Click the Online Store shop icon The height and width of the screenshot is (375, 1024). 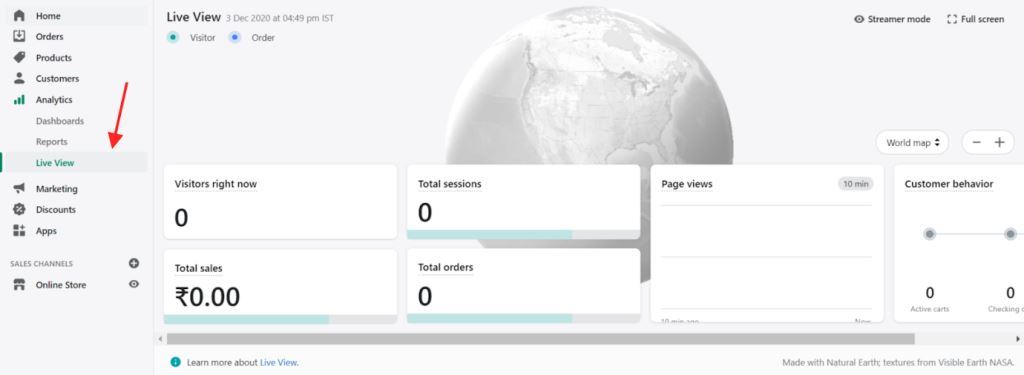(x=19, y=285)
